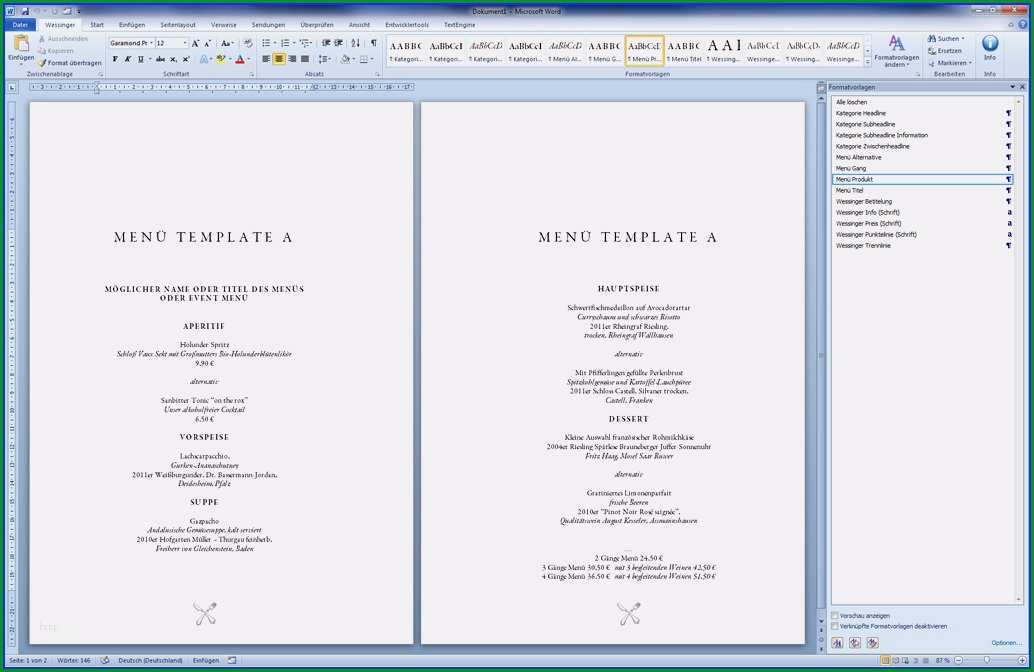Switch to the TextEngine tab
This screenshot has height=672, width=1034.
(x=460, y=25)
